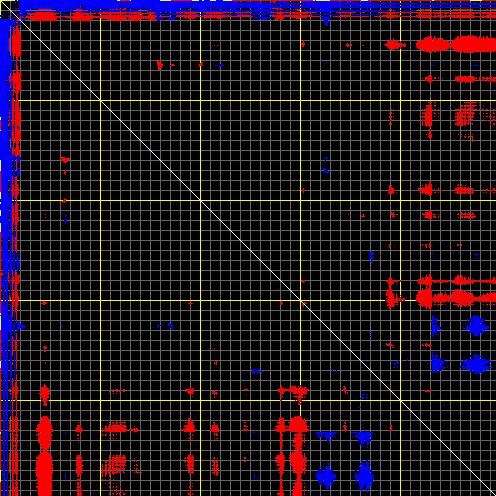Image resolution: width=496 pixels, height=496 pixels.
Task: Select the blue diamond cluster nearest right edge
Action: 477,326
